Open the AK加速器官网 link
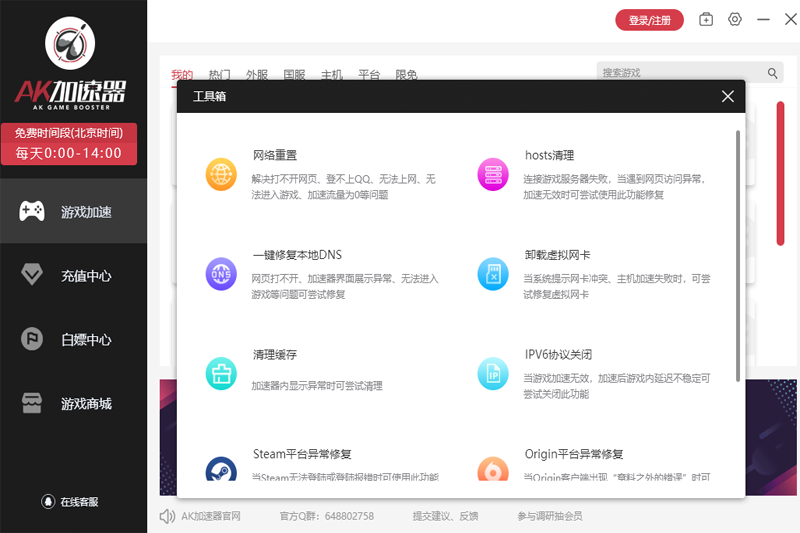The image size is (800, 533). click(210, 516)
